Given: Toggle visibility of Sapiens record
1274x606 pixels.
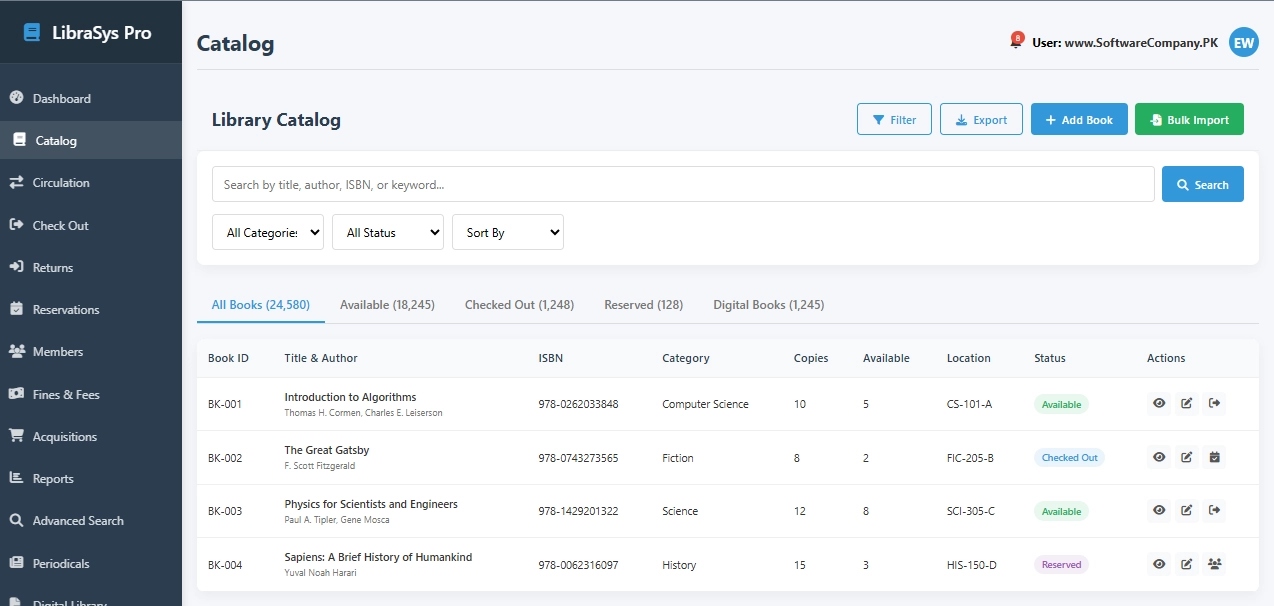Looking at the screenshot, I should coord(1159,564).
